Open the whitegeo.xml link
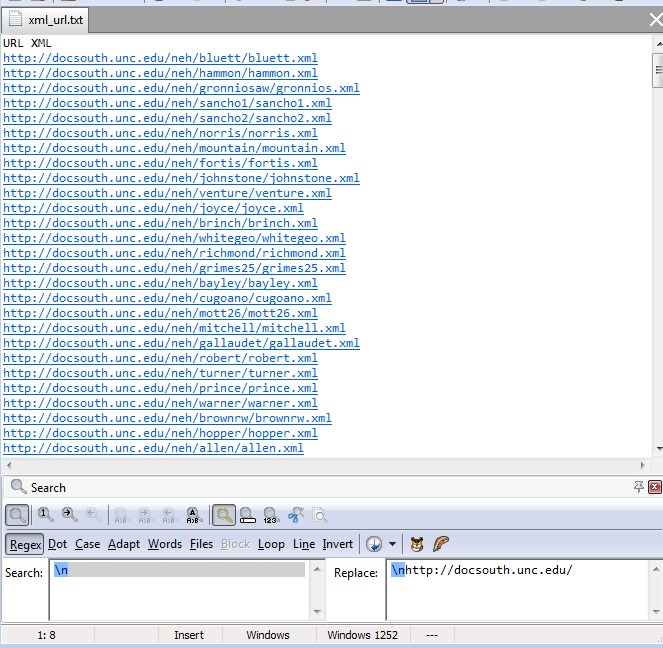663x648 pixels. pyautogui.click(x=174, y=238)
